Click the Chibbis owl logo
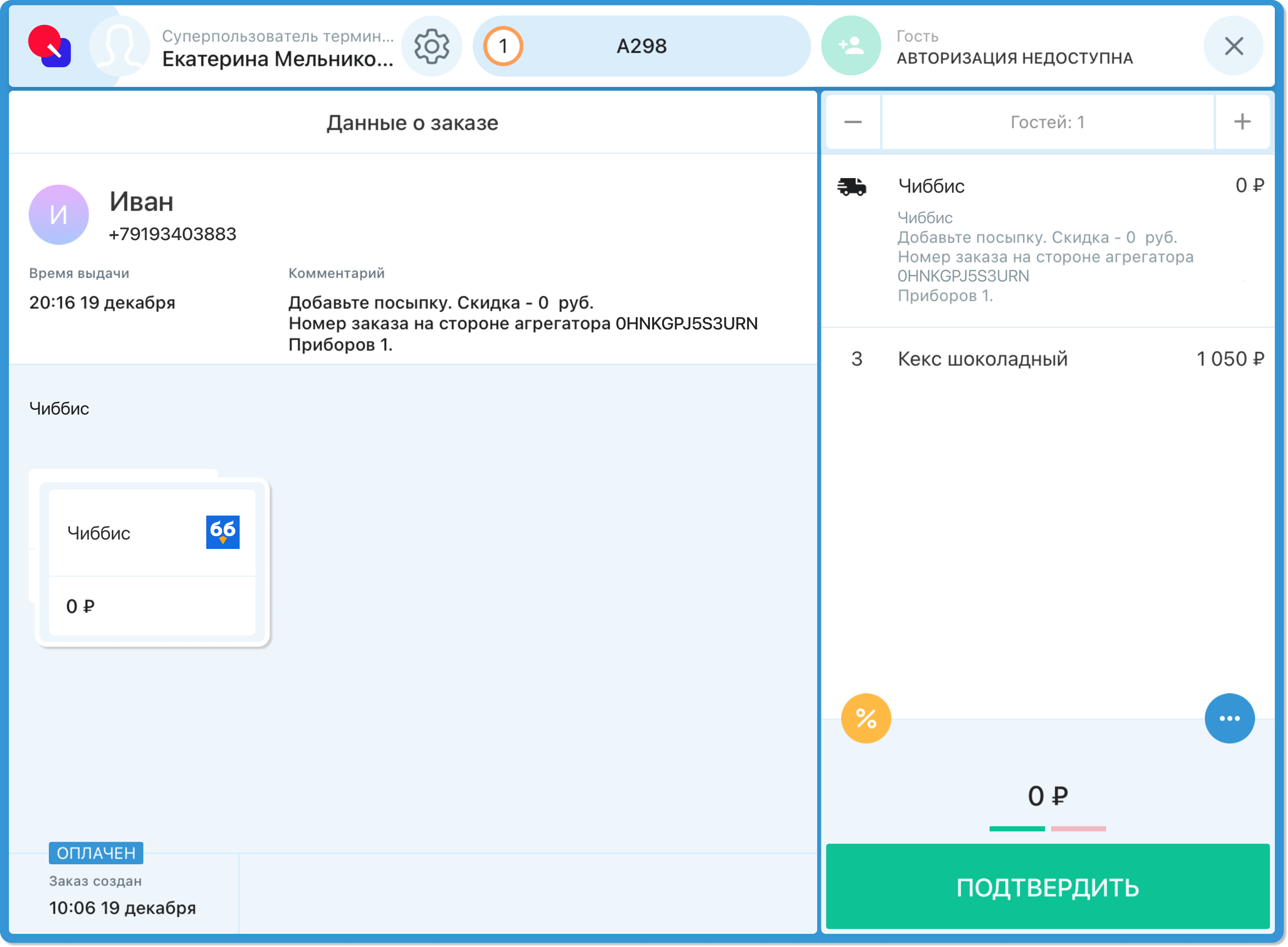The height and width of the screenshot is (947, 1288). click(222, 532)
